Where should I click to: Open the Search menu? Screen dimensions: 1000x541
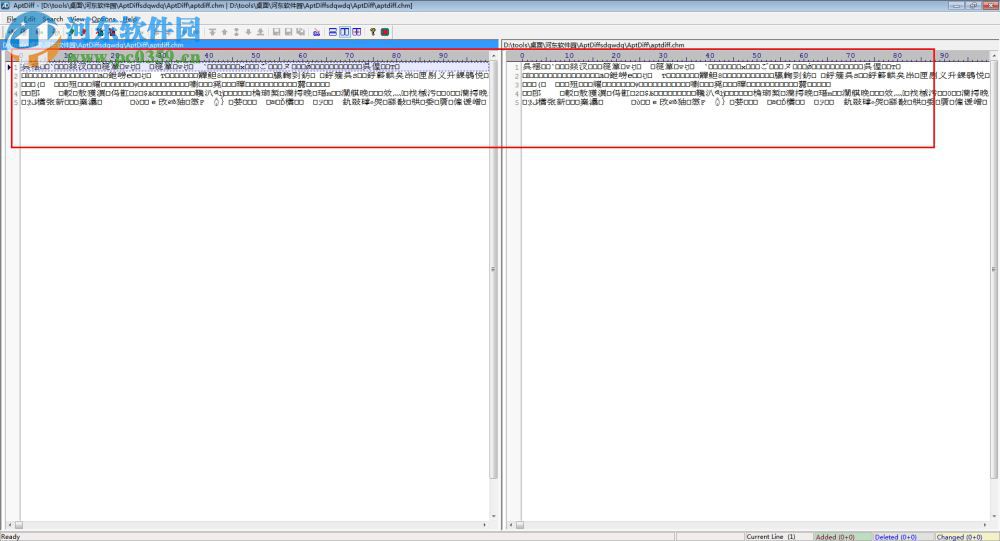(53, 19)
